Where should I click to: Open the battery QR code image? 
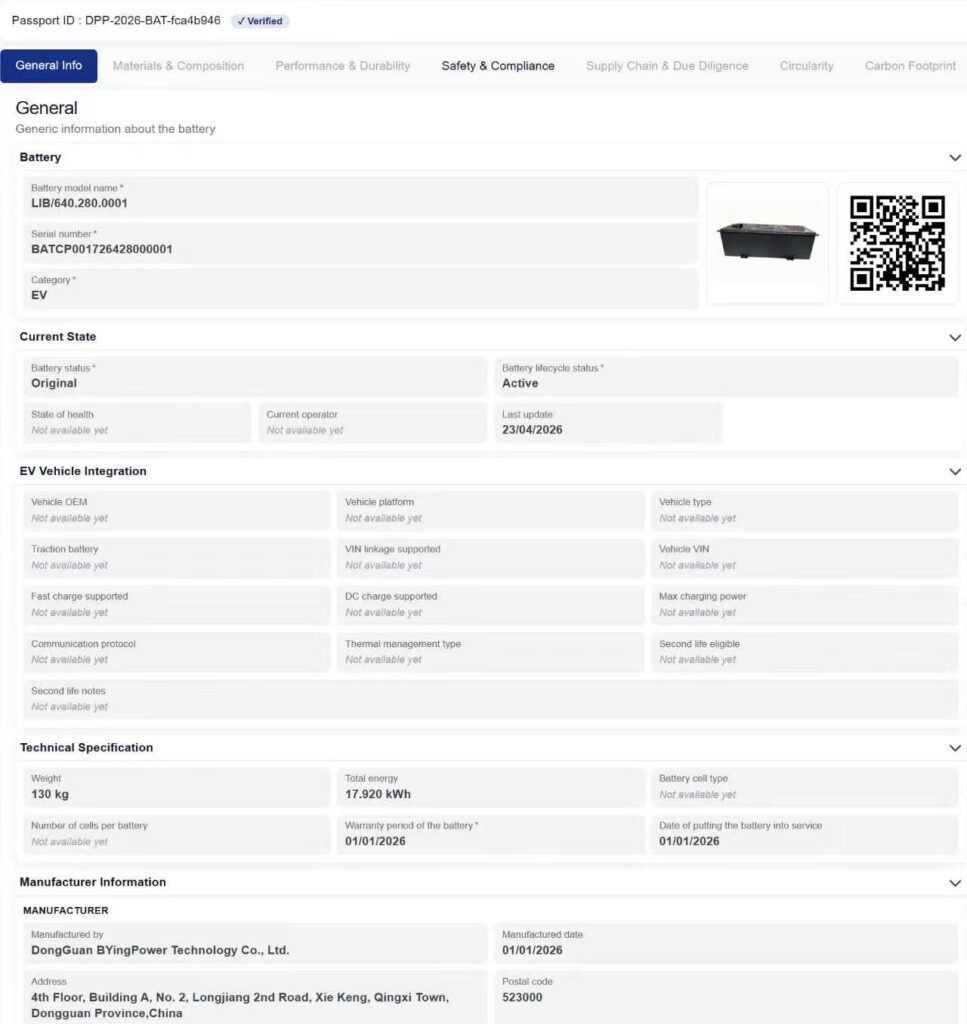(897, 243)
